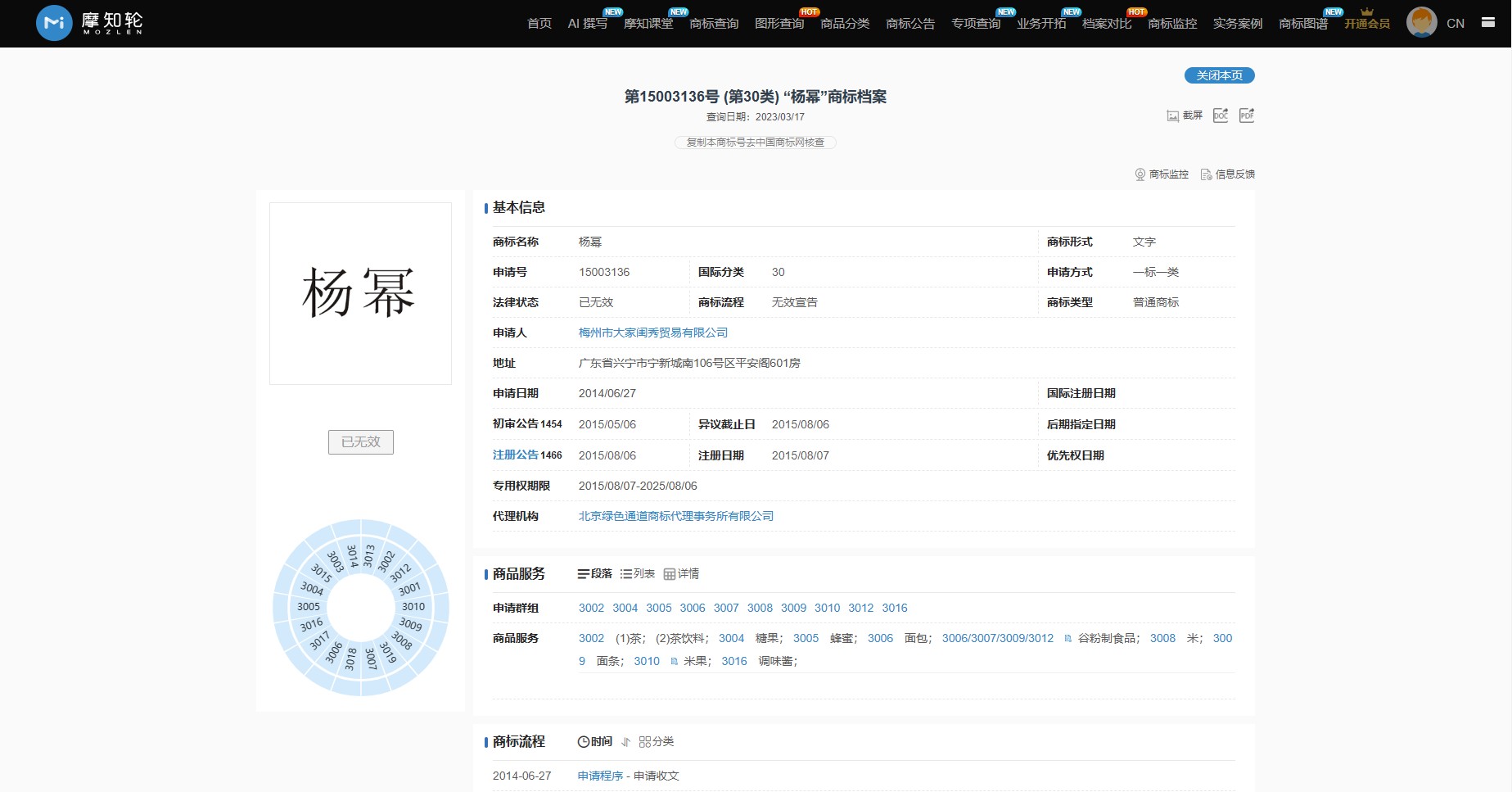1512x792 pixels.
Task: Export the trademark file as DOC
Action: pyautogui.click(x=1220, y=115)
